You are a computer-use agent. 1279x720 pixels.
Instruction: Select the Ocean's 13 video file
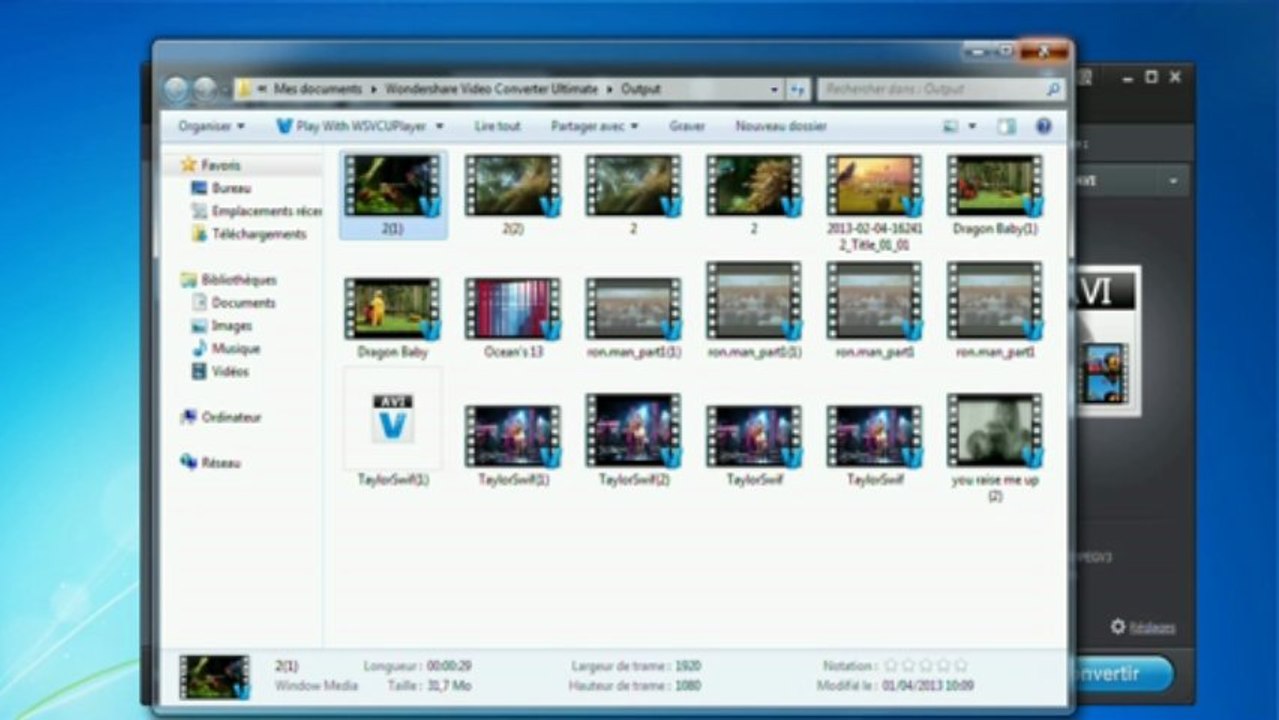(x=513, y=318)
